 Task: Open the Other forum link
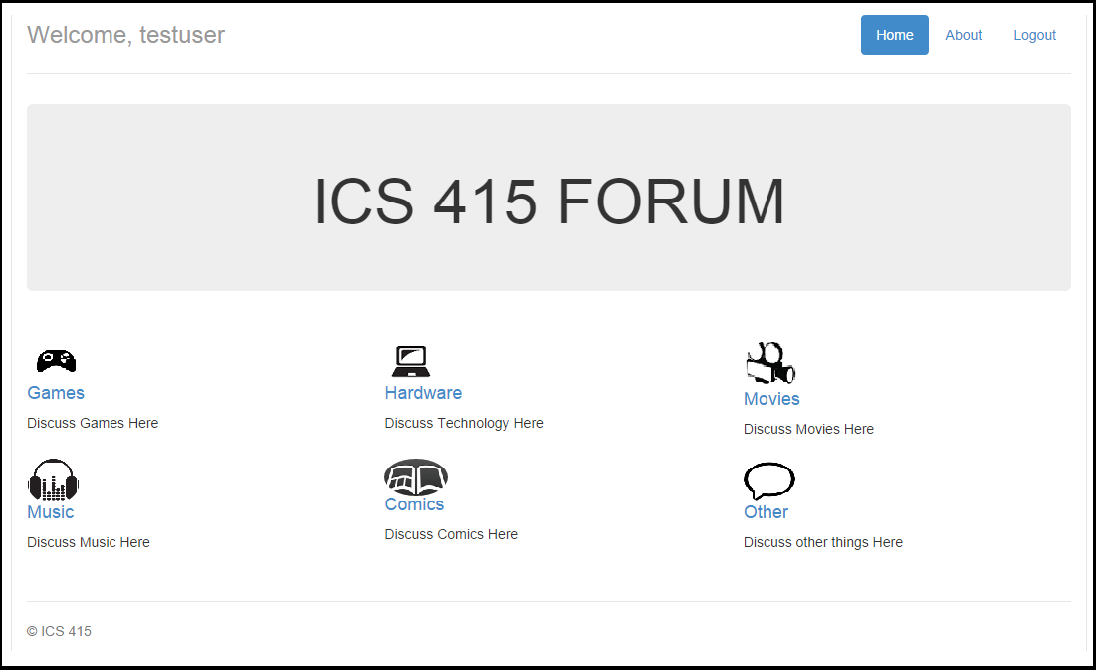[766, 512]
